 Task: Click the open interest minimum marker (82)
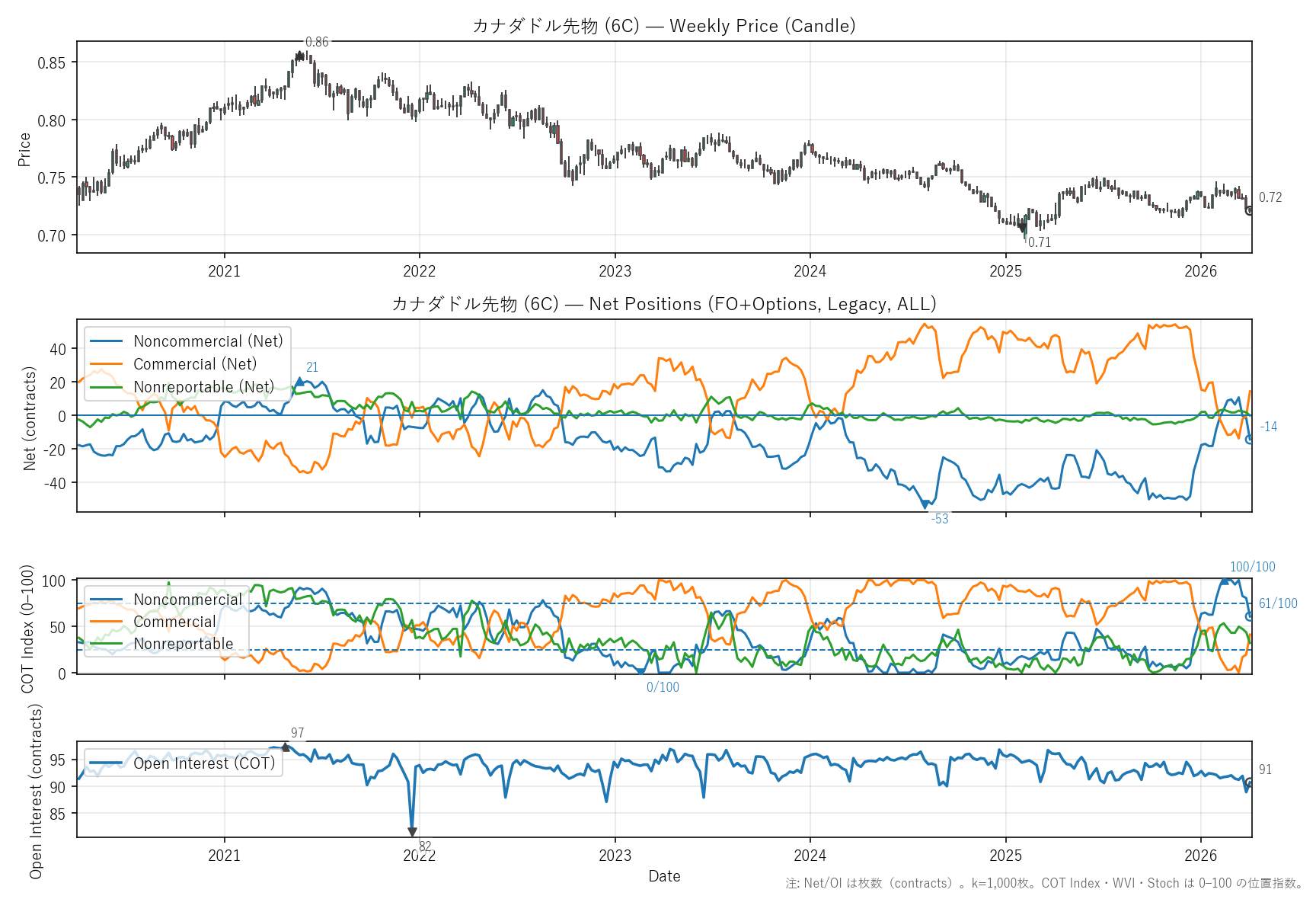click(412, 832)
